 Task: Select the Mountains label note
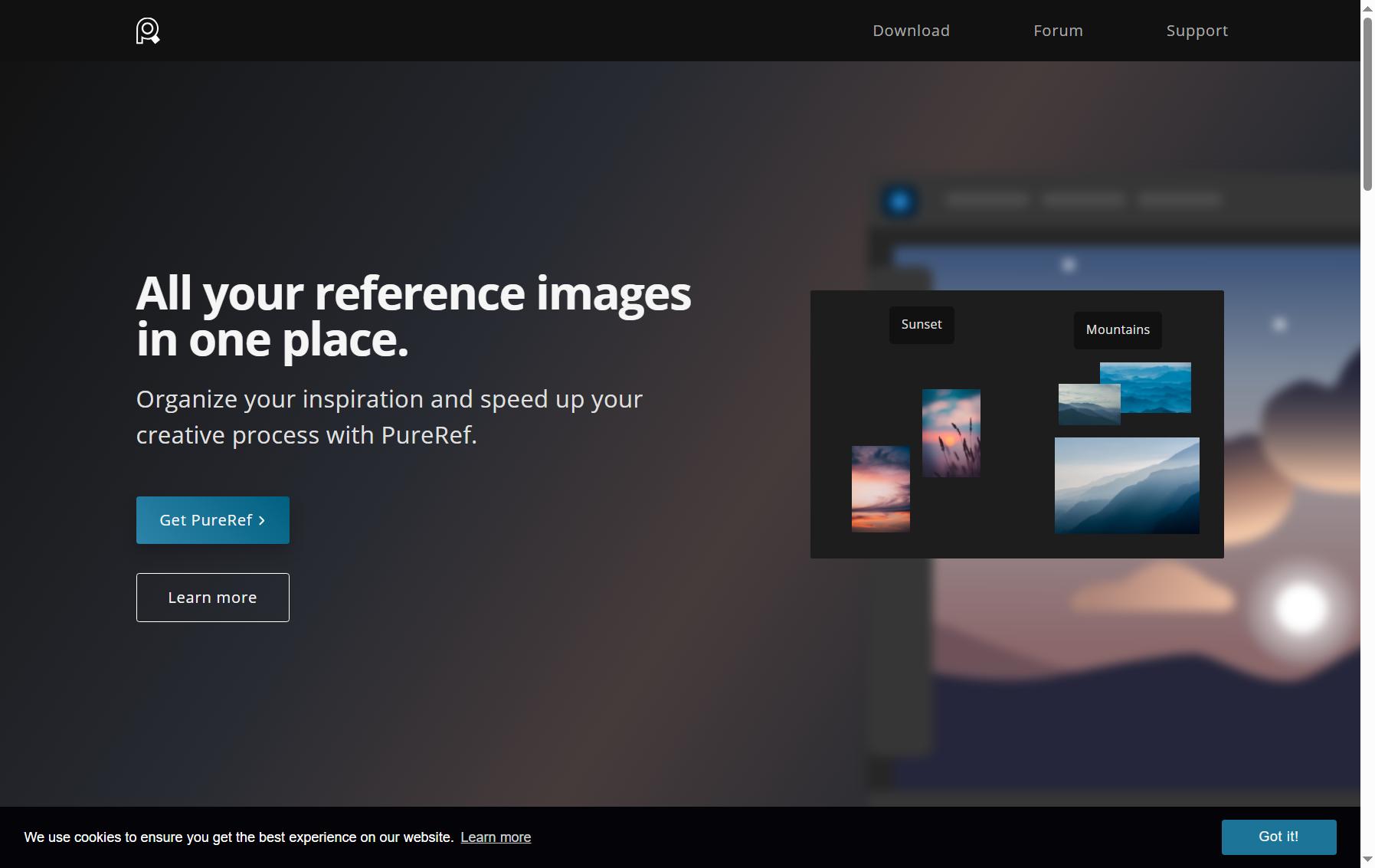point(1118,330)
